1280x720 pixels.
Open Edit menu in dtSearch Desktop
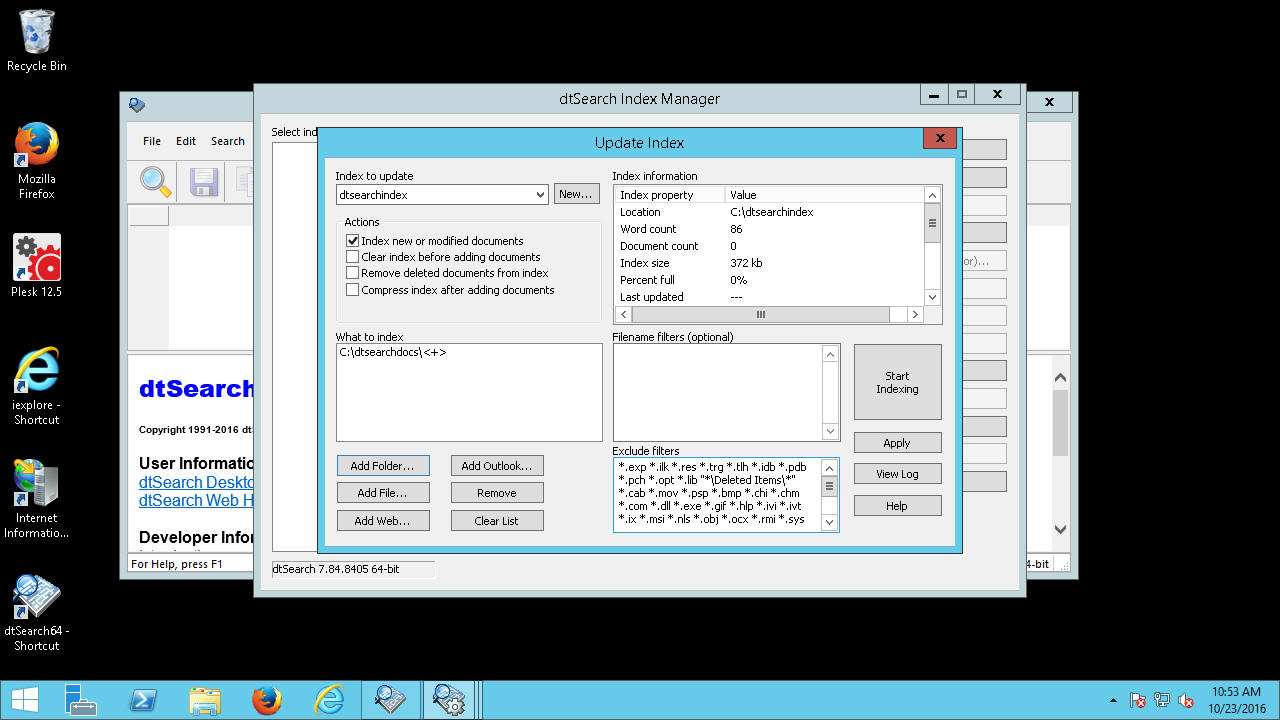coord(186,141)
